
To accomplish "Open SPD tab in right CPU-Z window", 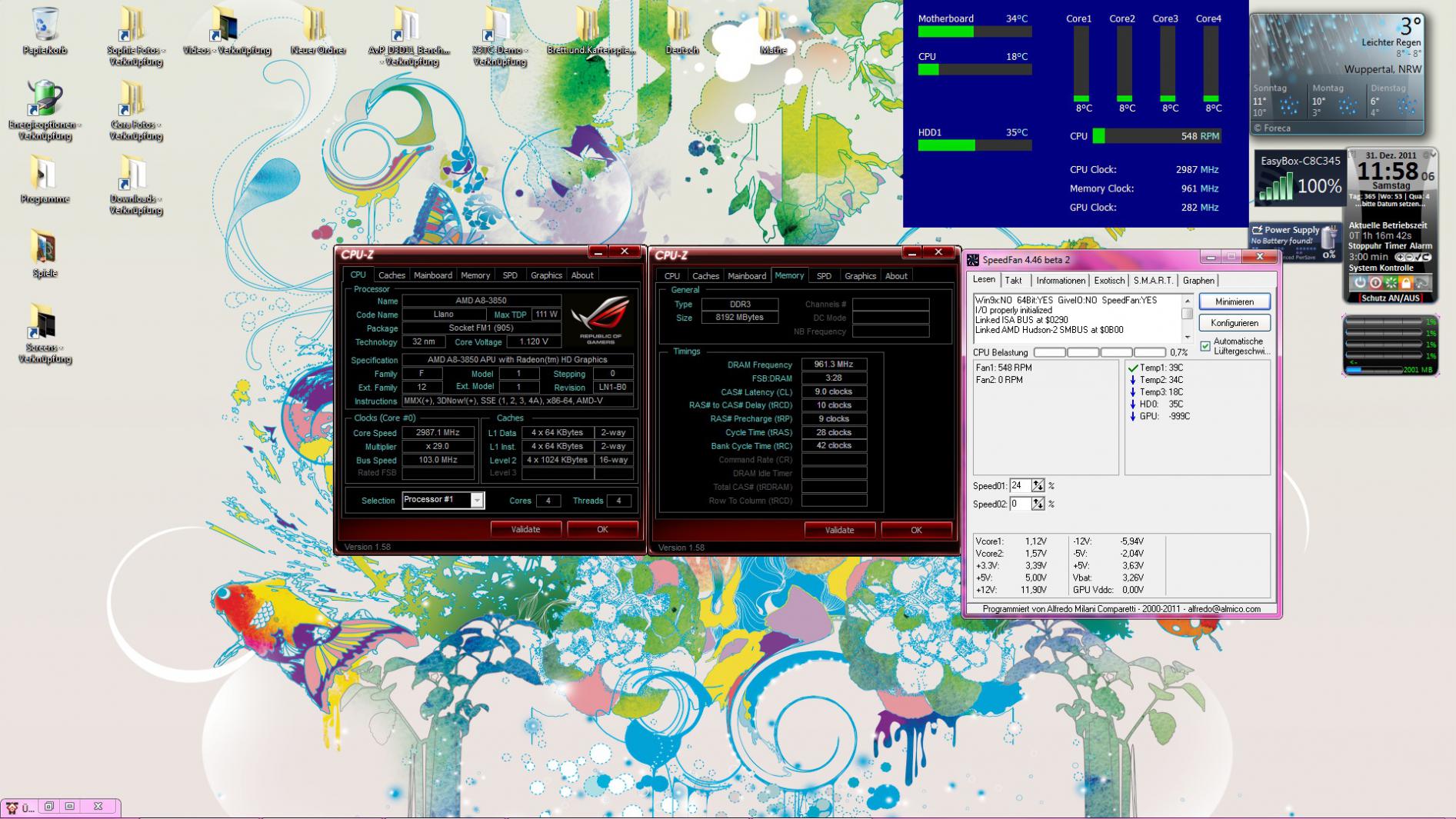I will [x=824, y=275].
